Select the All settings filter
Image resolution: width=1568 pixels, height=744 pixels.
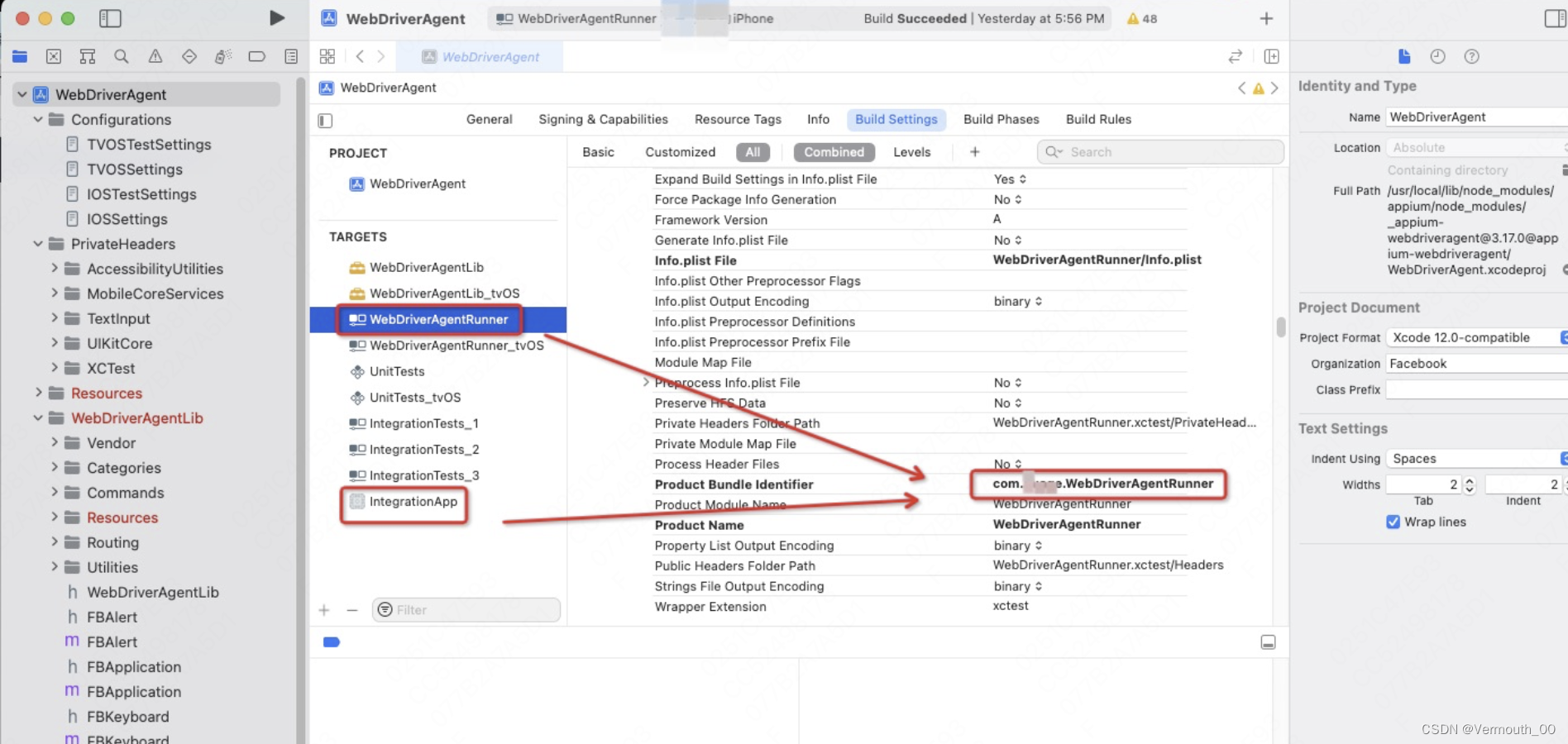[753, 152]
